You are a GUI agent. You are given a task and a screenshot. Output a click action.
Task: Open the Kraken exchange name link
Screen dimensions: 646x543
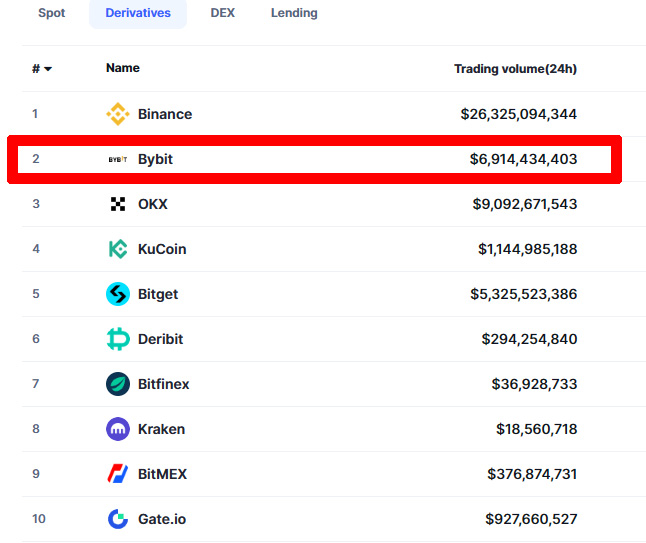coord(161,429)
